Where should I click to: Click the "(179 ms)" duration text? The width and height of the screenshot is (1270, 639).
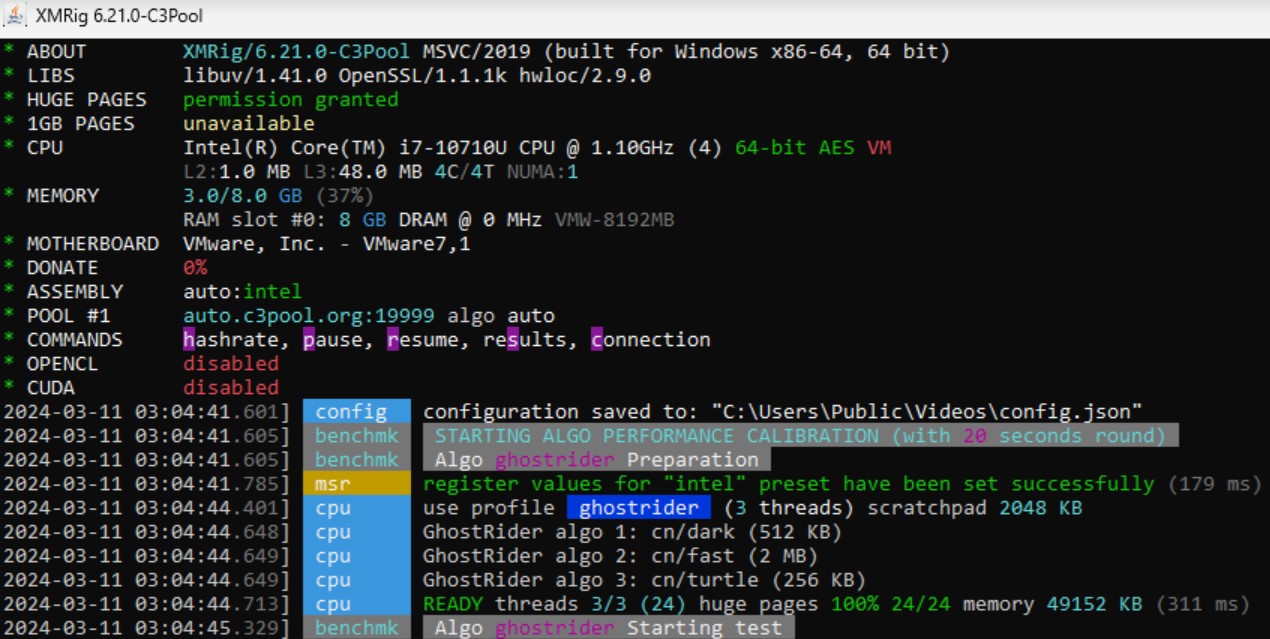click(x=1215, y=484)
